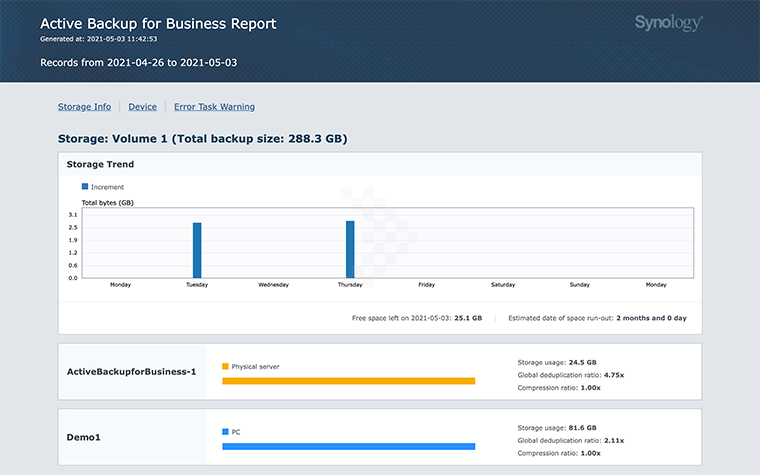Click the Synology logo in header

[668, 23]
